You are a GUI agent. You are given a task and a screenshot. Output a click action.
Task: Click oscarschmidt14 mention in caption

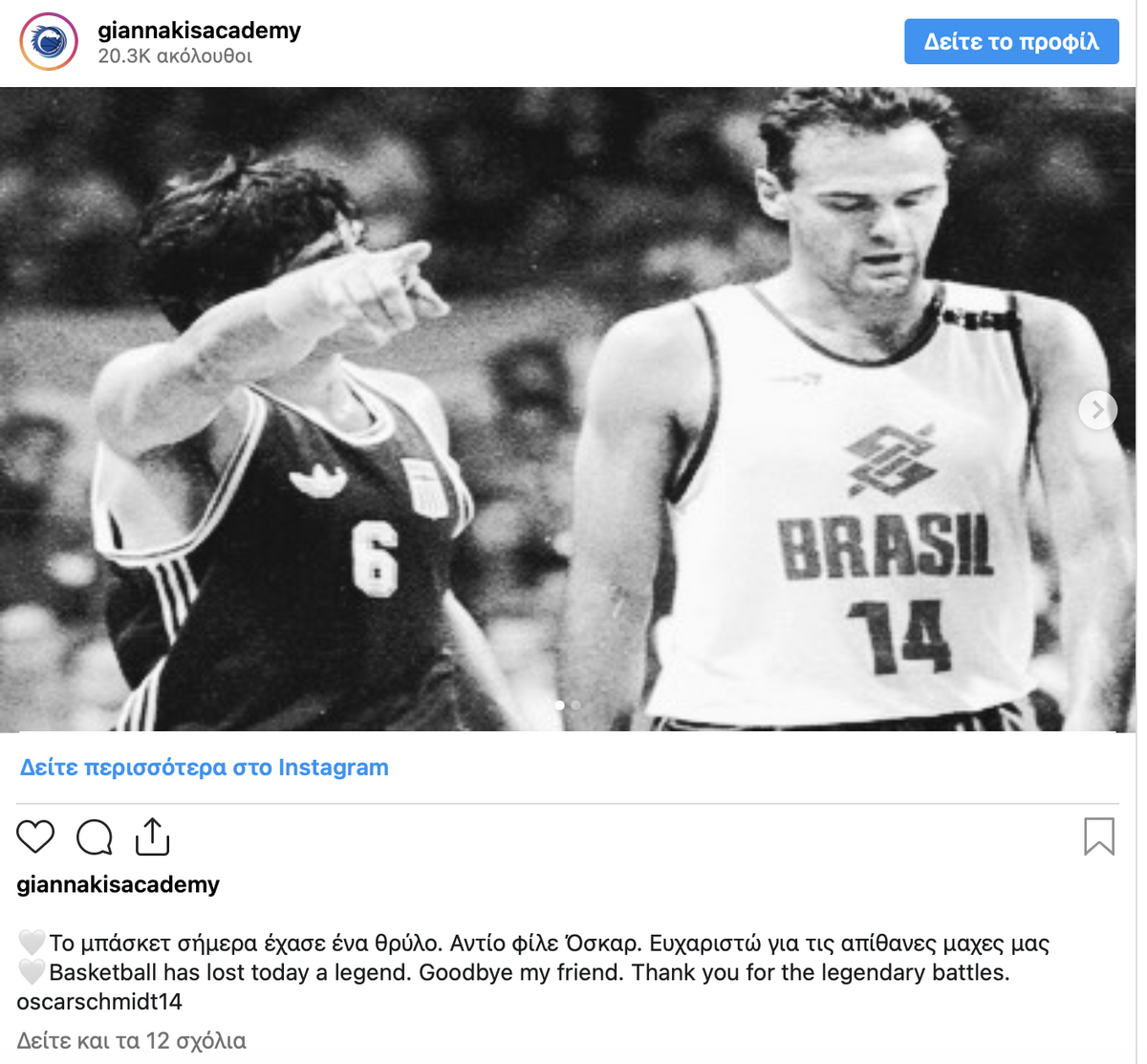(99, 1002)
